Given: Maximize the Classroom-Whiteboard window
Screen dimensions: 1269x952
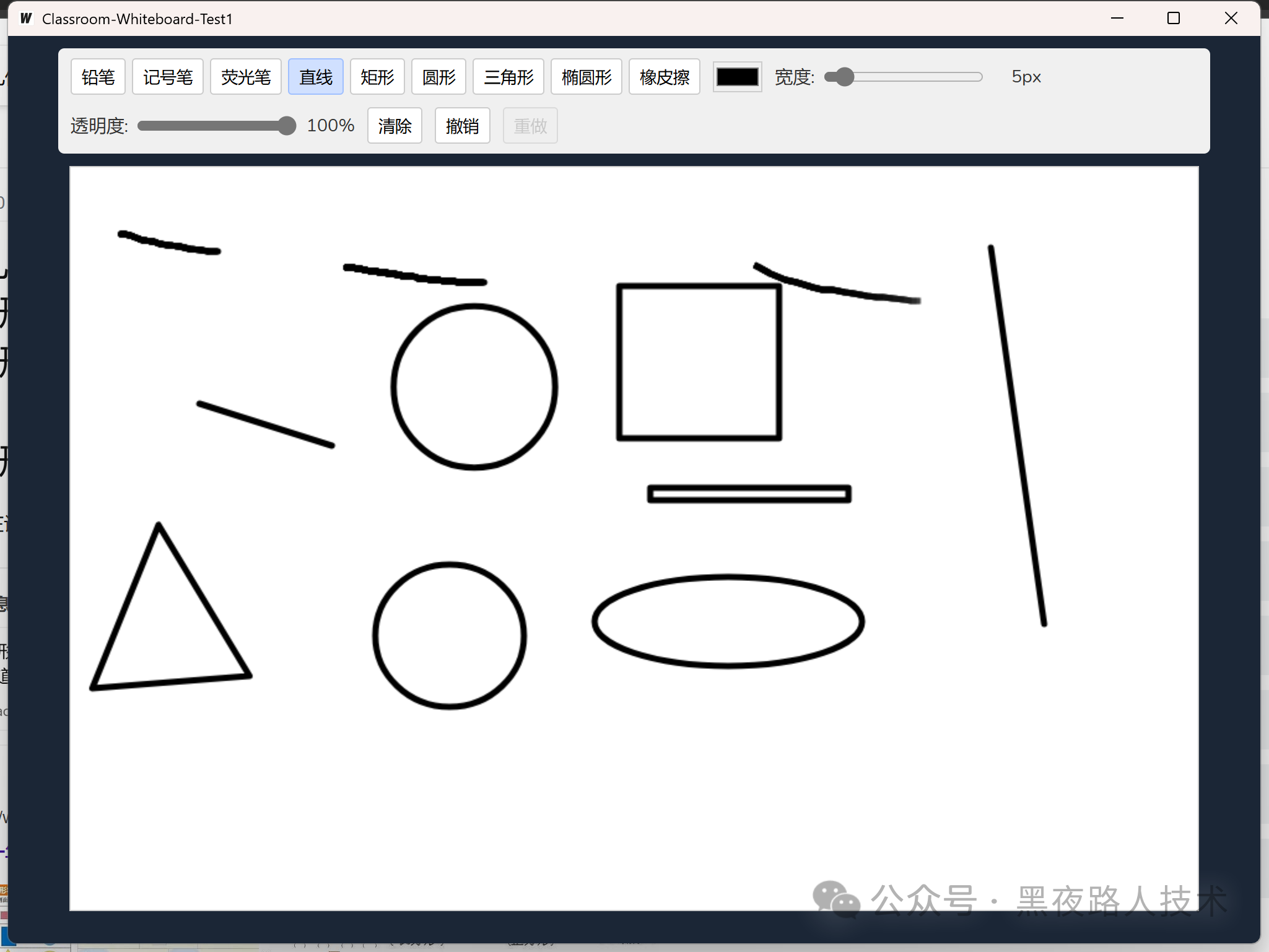Looking at the screenshot, I should (x=1173, y=19).
